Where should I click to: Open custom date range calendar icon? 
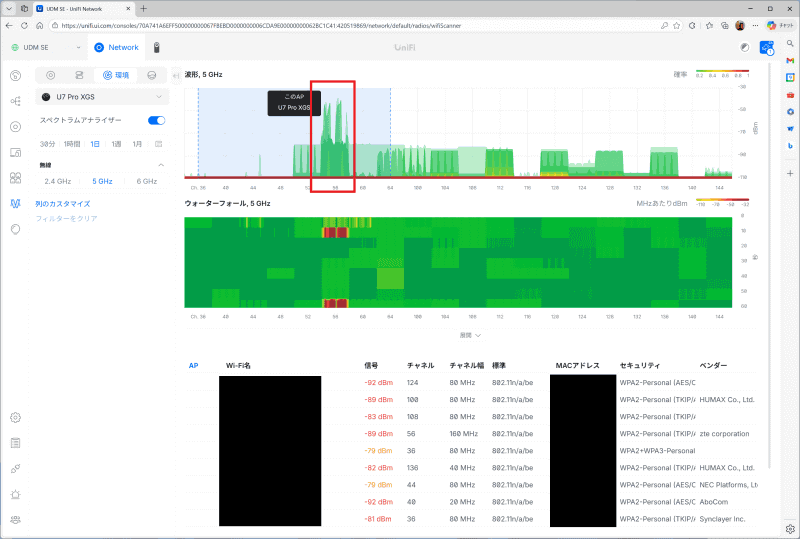click(x=159, y=144)
